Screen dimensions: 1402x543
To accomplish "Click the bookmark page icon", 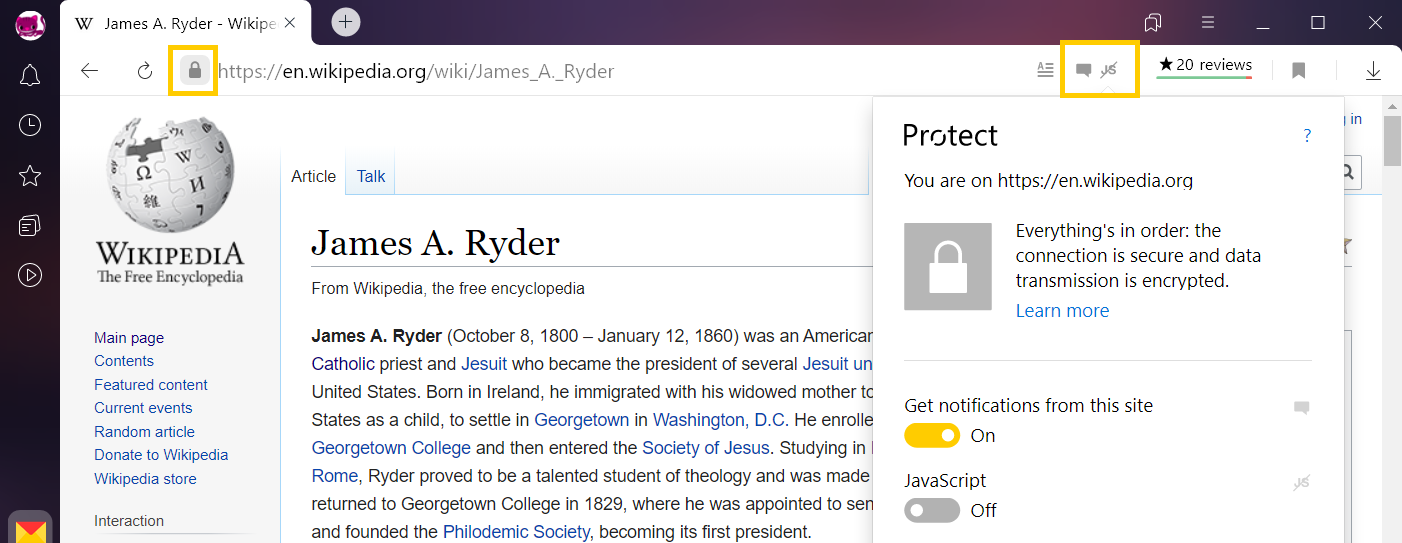I will tap(1298, 71).
